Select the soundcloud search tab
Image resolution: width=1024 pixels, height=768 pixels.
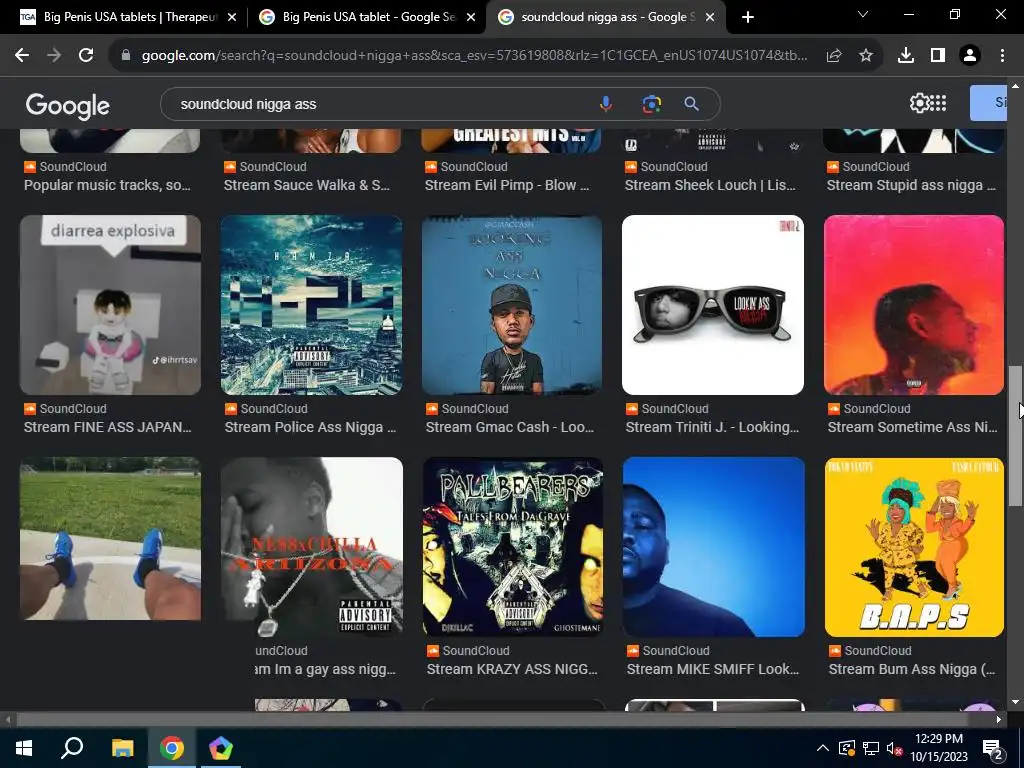pyautogui.click(x=605, y=17)
